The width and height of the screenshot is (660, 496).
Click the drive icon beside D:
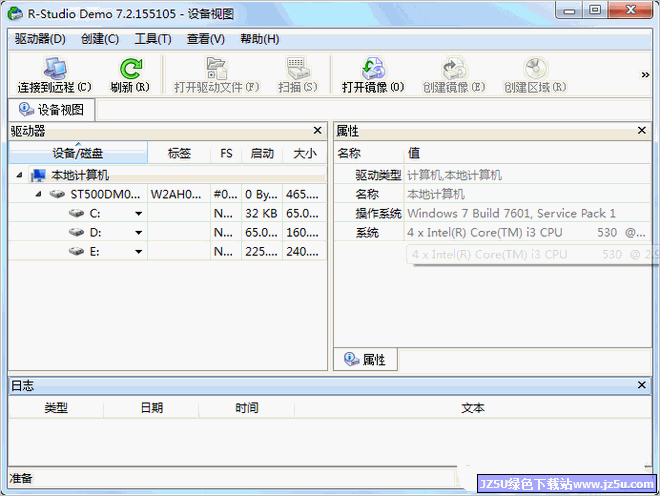coord(76,232)
